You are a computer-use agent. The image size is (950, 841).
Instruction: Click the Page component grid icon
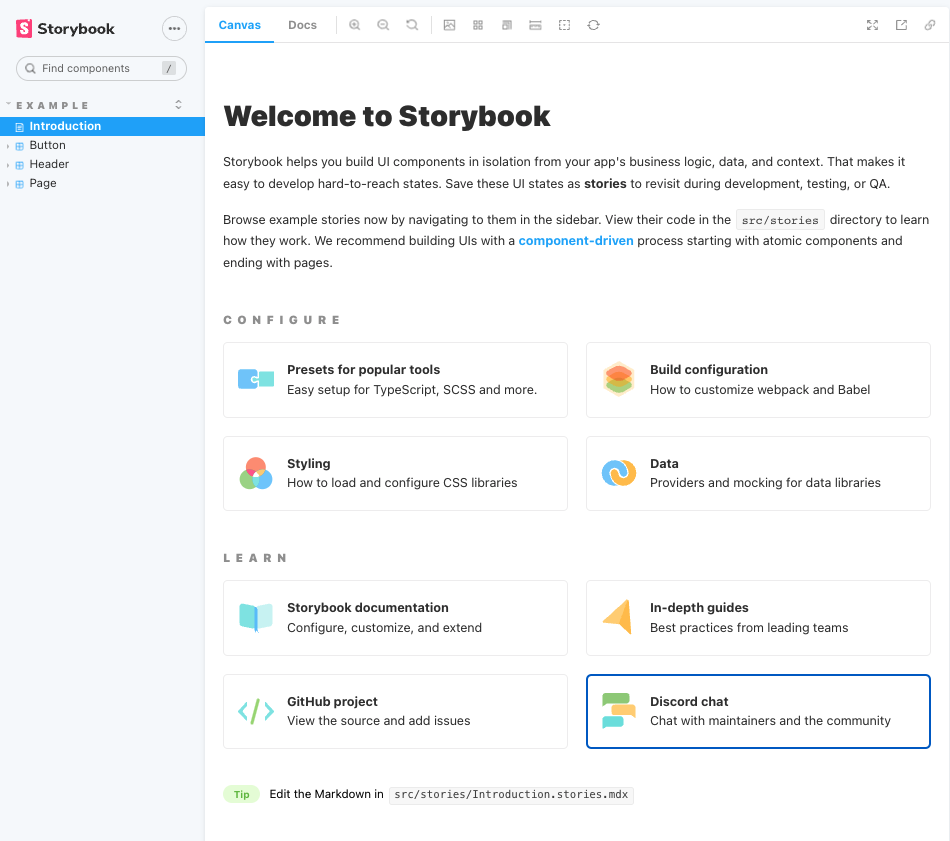(x=19, y=184)
